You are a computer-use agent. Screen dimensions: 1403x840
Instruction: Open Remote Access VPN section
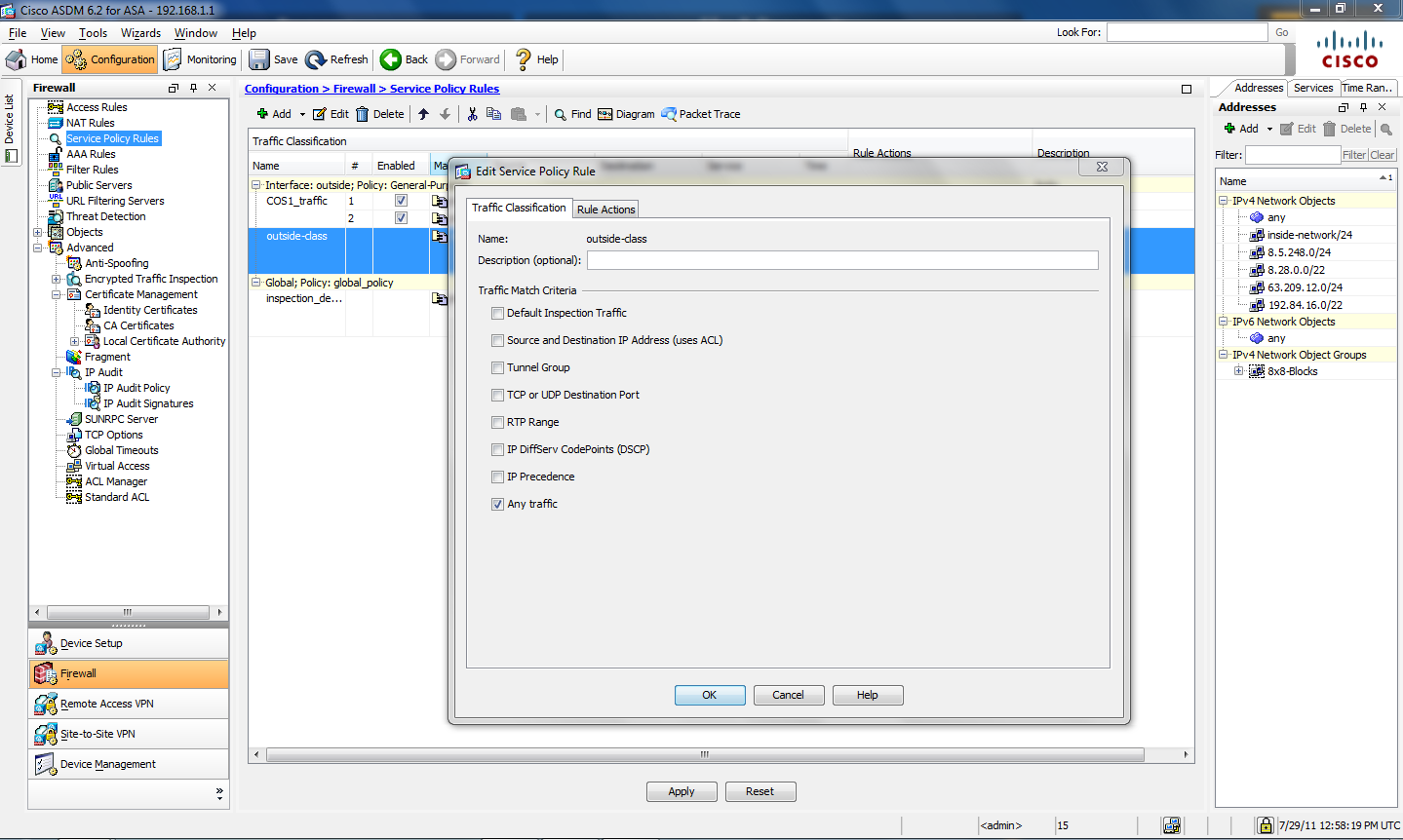click(129, 704)
